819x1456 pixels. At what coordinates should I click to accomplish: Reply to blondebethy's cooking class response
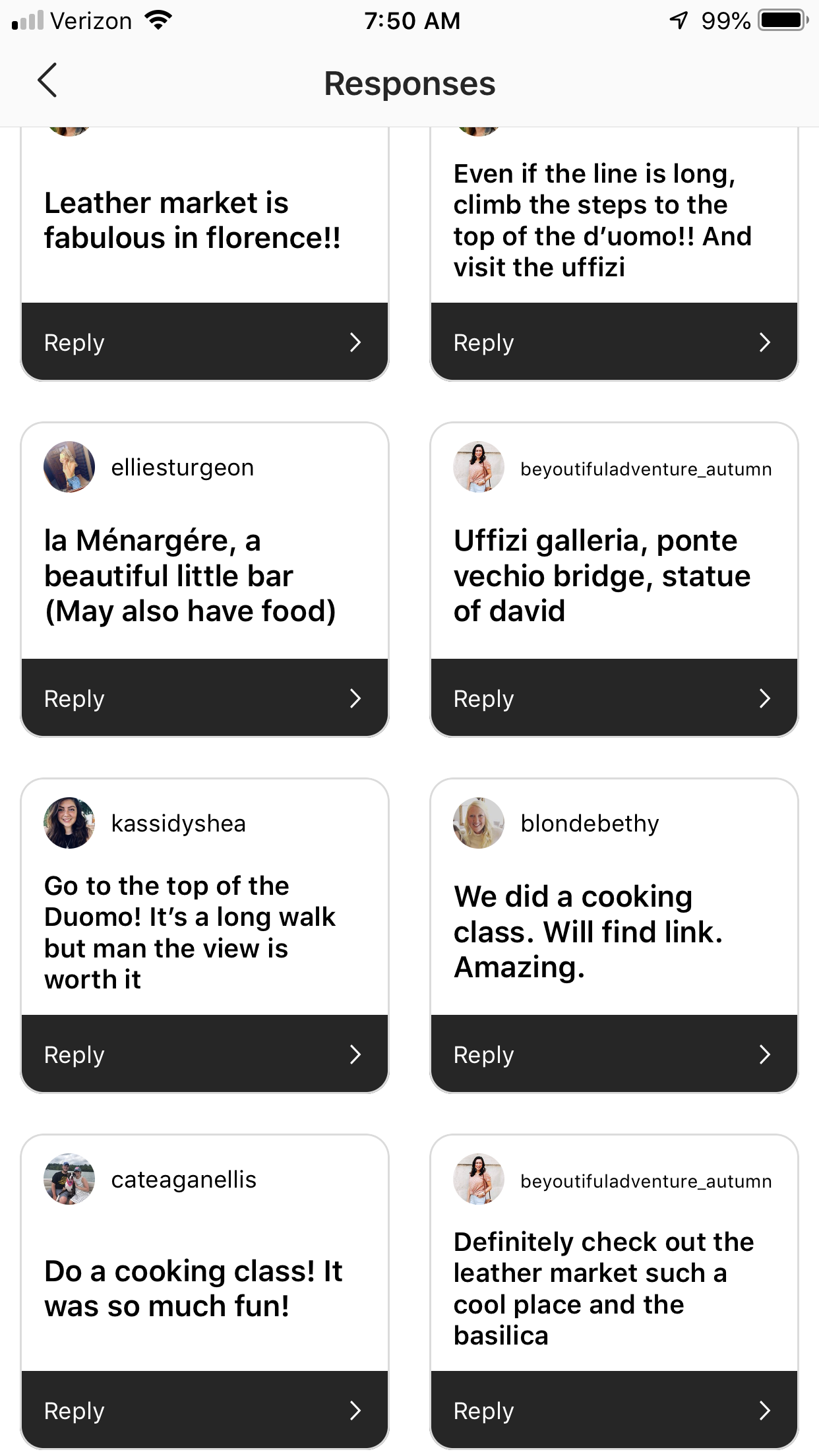coord(614,1054)
